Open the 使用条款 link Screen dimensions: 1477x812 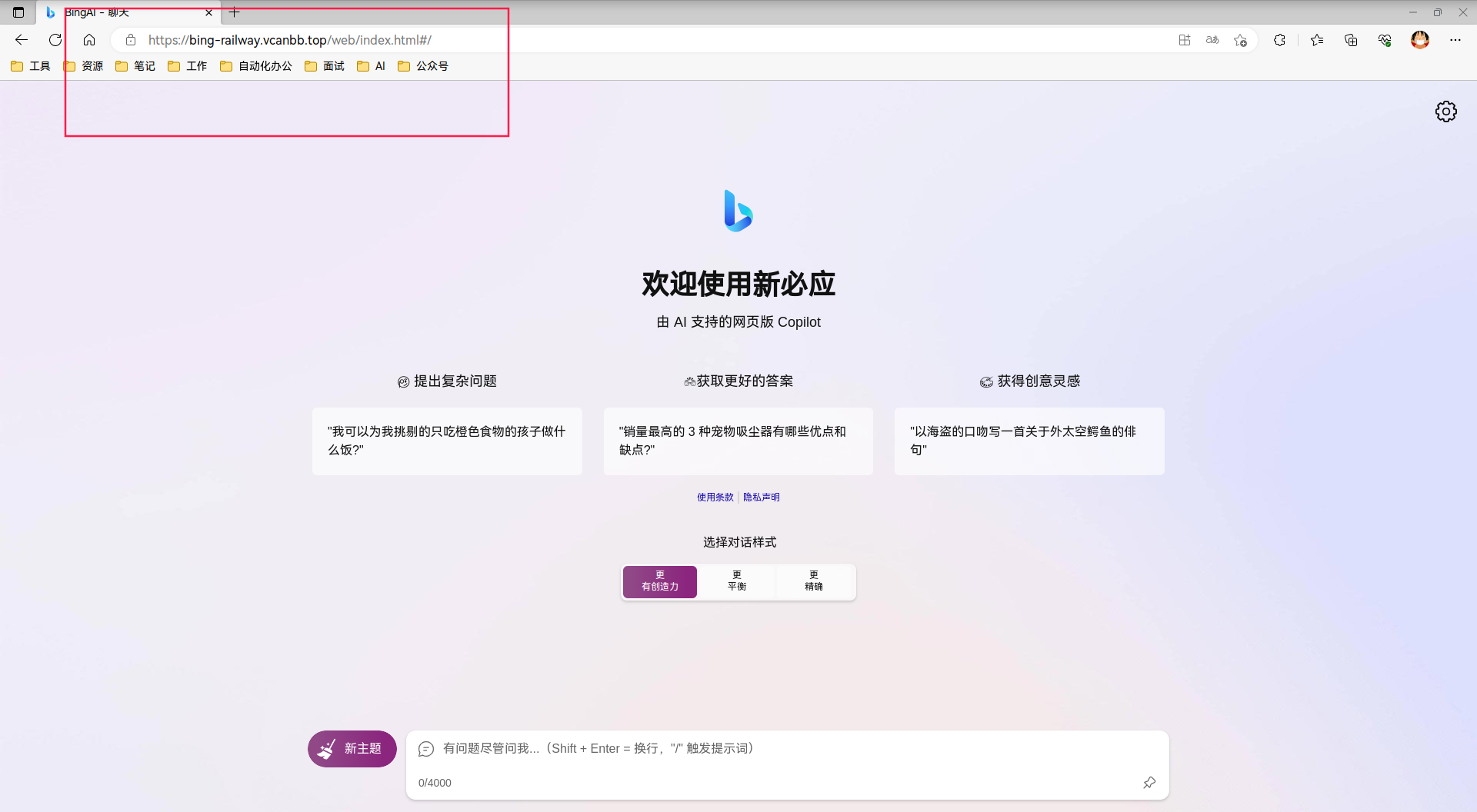coord(714,497)
